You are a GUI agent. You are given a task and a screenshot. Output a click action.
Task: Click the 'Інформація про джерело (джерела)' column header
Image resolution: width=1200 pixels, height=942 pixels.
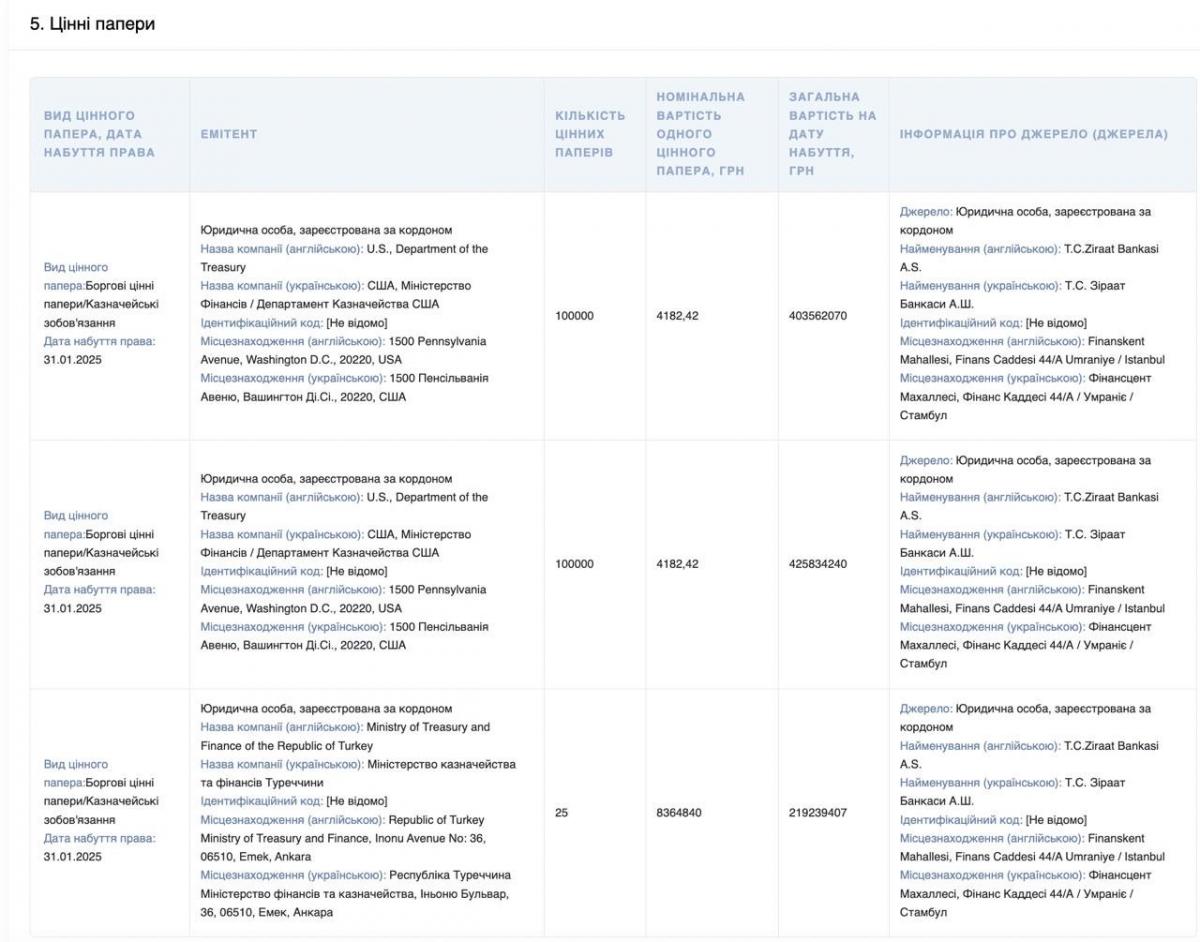pyautogui.click(x=1033, y=134)
